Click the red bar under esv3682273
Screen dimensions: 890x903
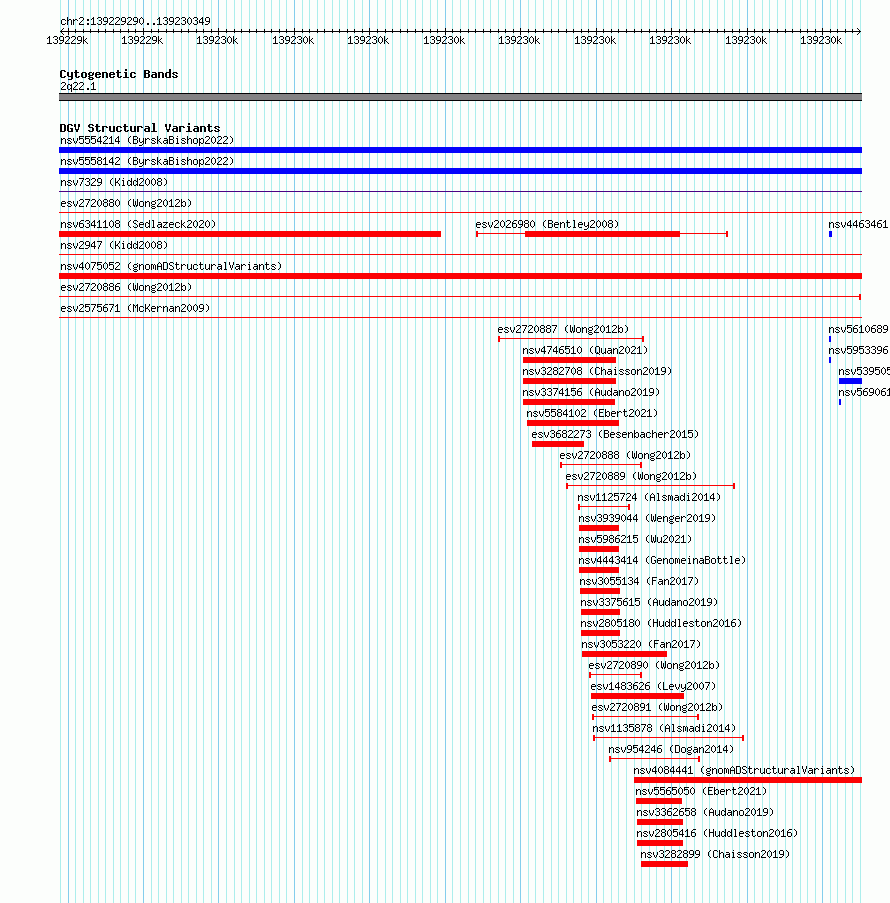pyautogui.click(x=558, y=444)
